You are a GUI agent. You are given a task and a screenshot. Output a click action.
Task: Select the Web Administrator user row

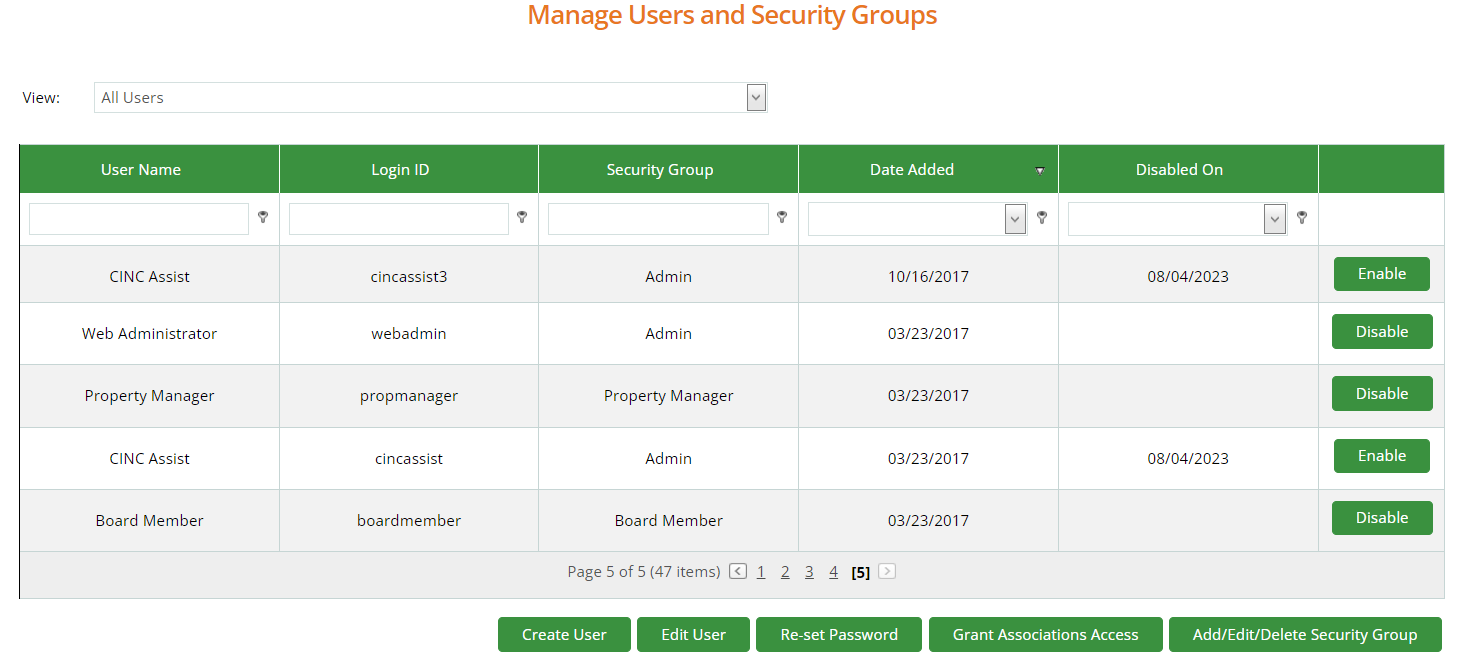pos(732,334)
